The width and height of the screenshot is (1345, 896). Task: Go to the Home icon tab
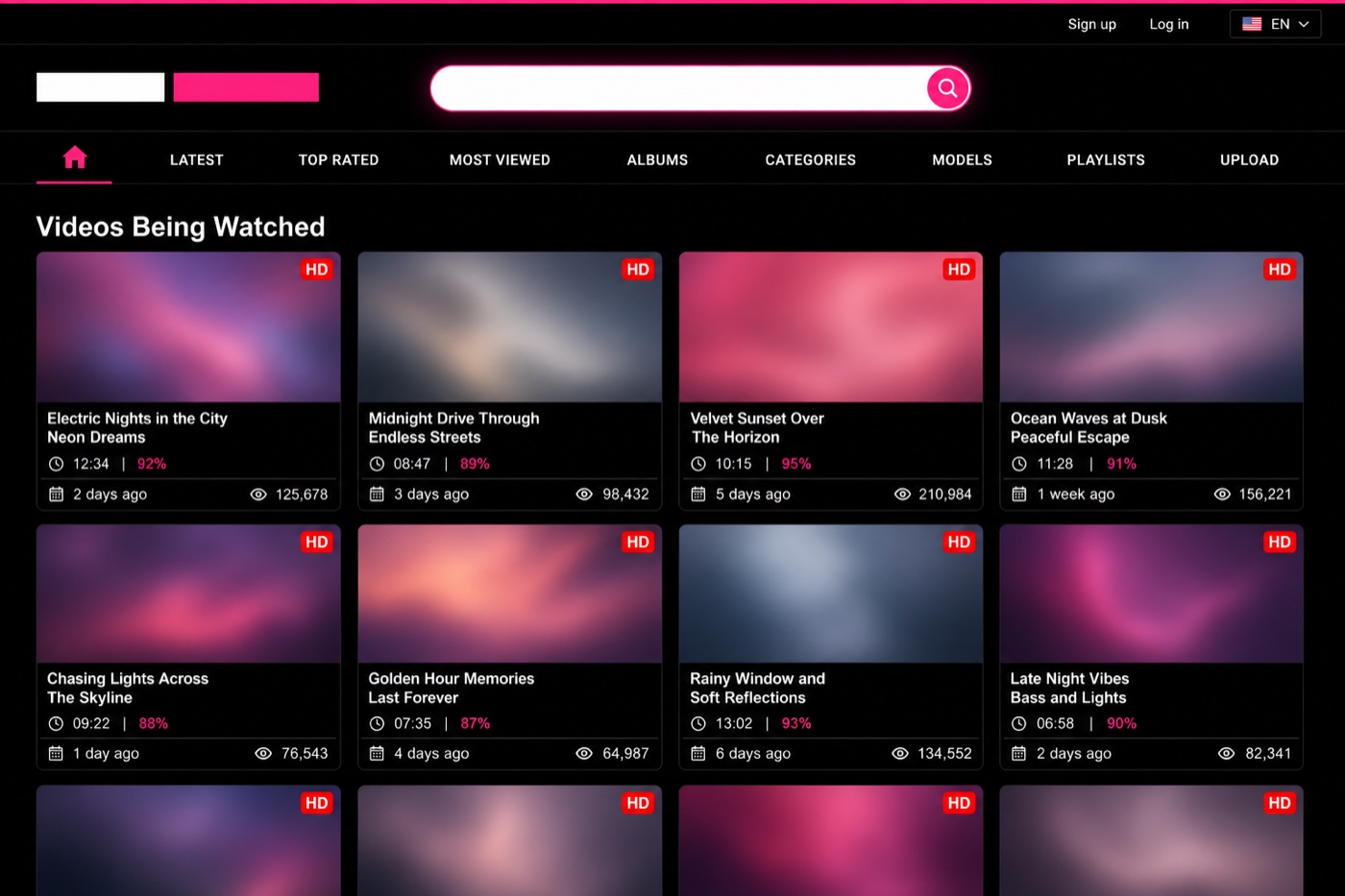pos(74,157)
